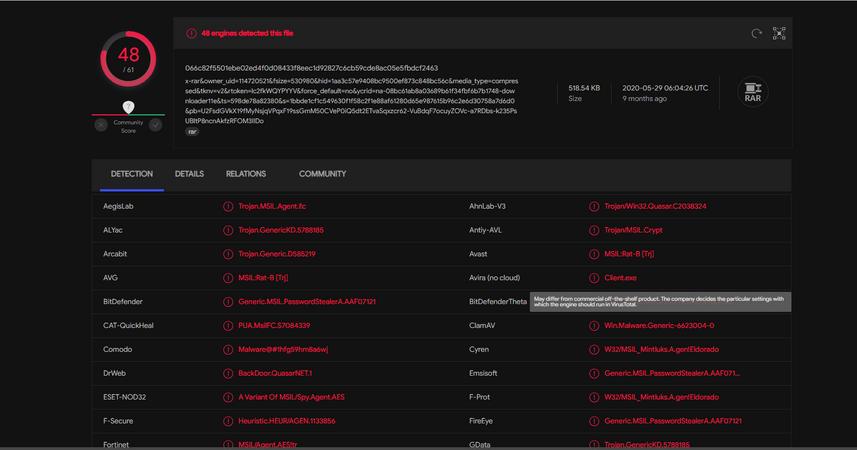Click 'A Variant Of MSIL/Spy.Agent.AES' result
The width and height of the screenshot is (857, 450).
pyautogui.click(x=291, y=398)
